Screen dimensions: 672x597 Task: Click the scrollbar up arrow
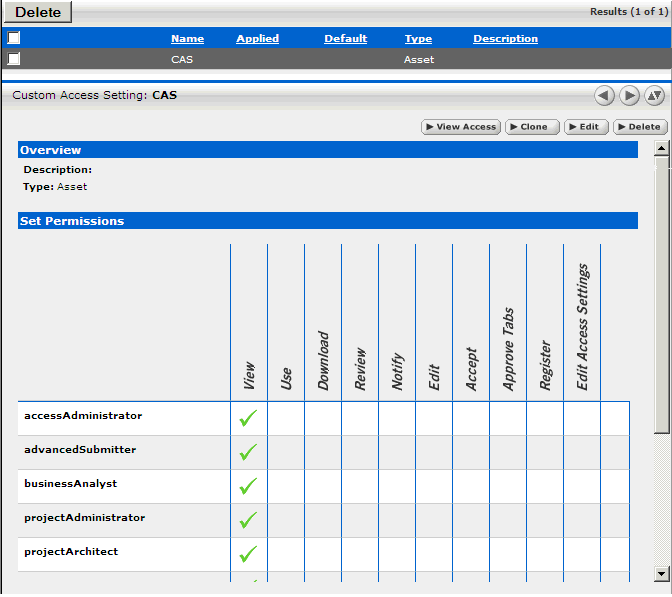pyautogui.click(x=662, y=148)
